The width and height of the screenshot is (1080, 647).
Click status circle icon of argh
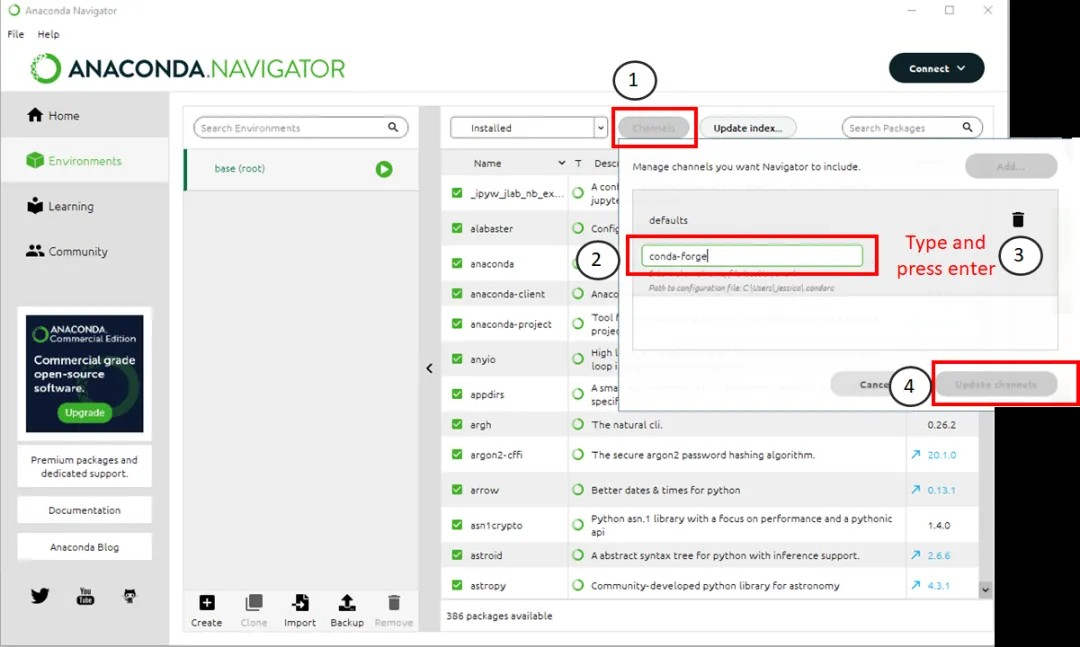point(578,424)
